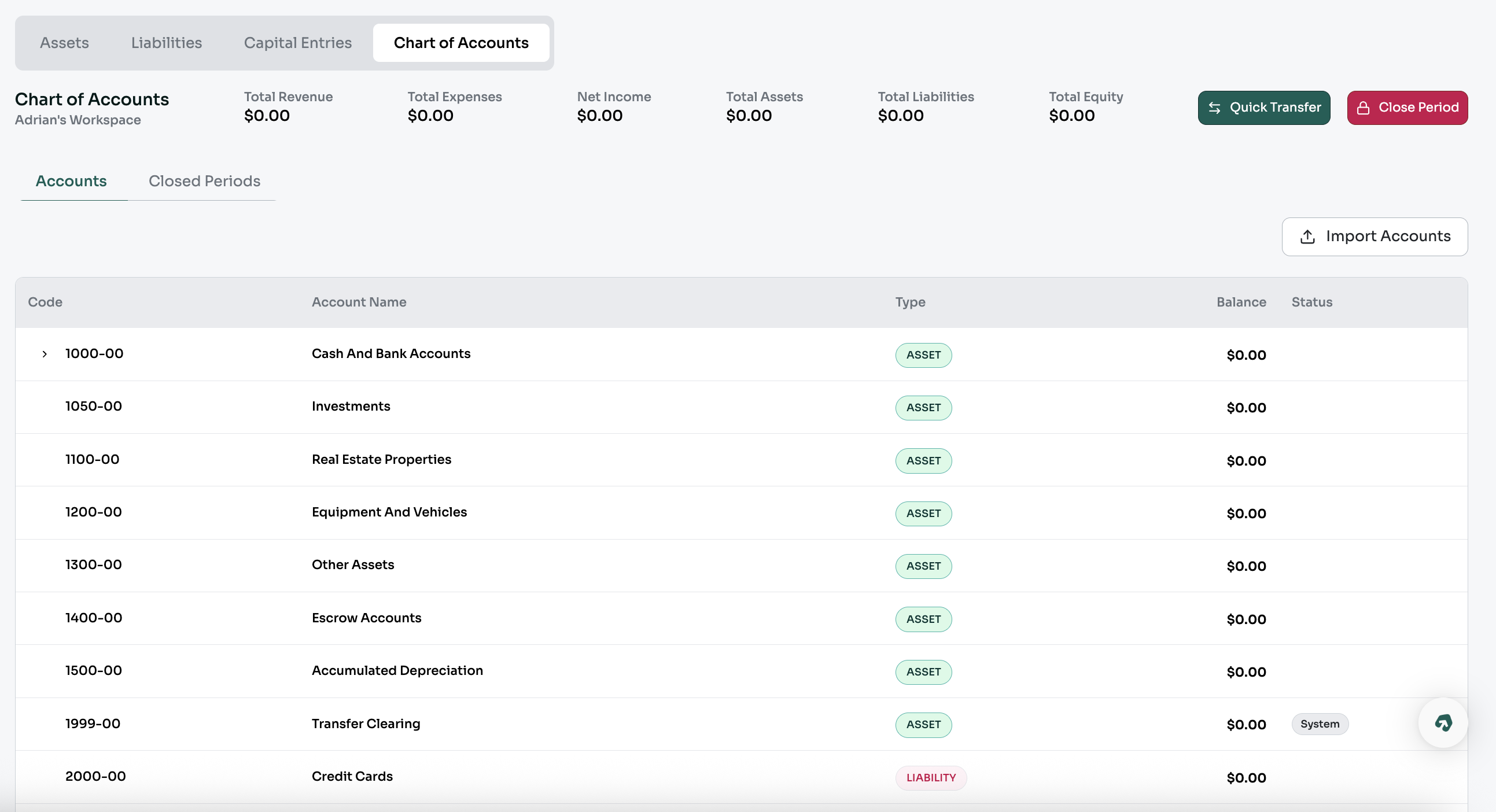Screen dimensions: 1496x812
Task: Expand the Cash And Bank Accounts row
Action: [45, 353]
